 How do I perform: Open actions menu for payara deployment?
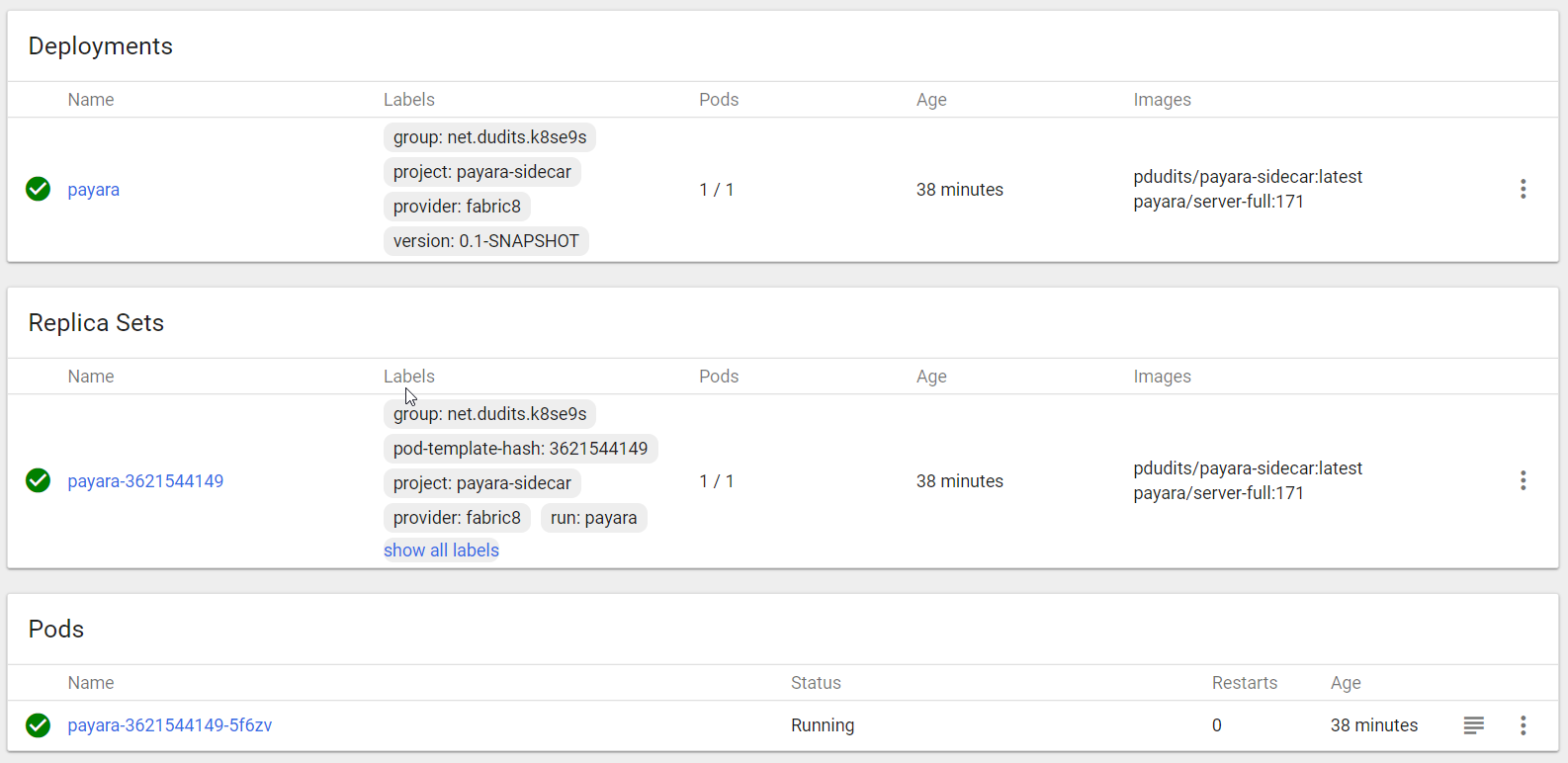(1523, 189)
